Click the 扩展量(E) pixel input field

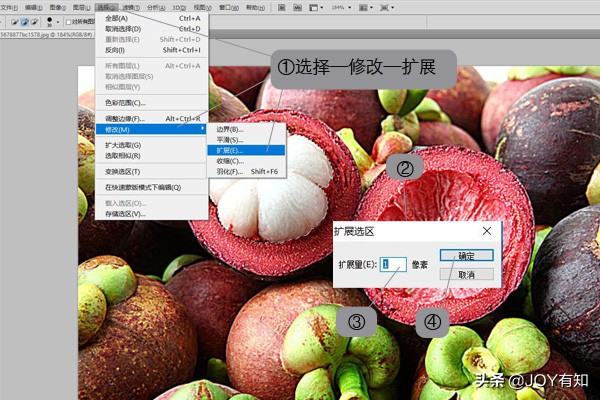(x=393, y=264)
